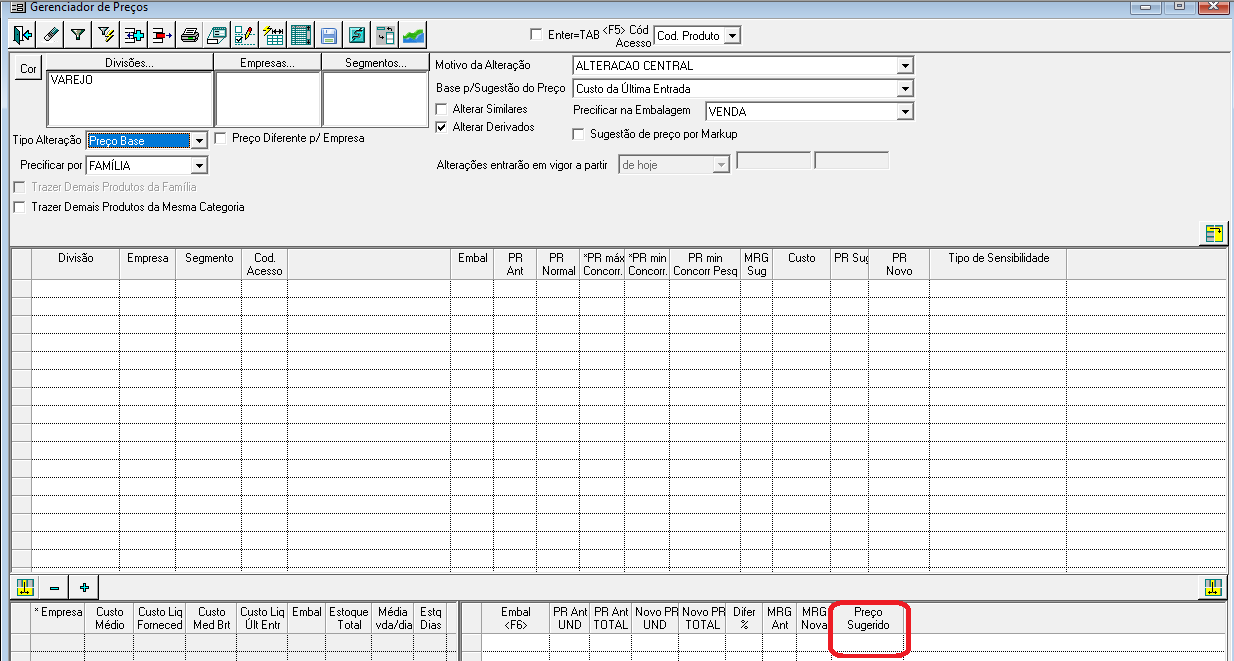Click the Novo PR UND column header

pos(657,618)
